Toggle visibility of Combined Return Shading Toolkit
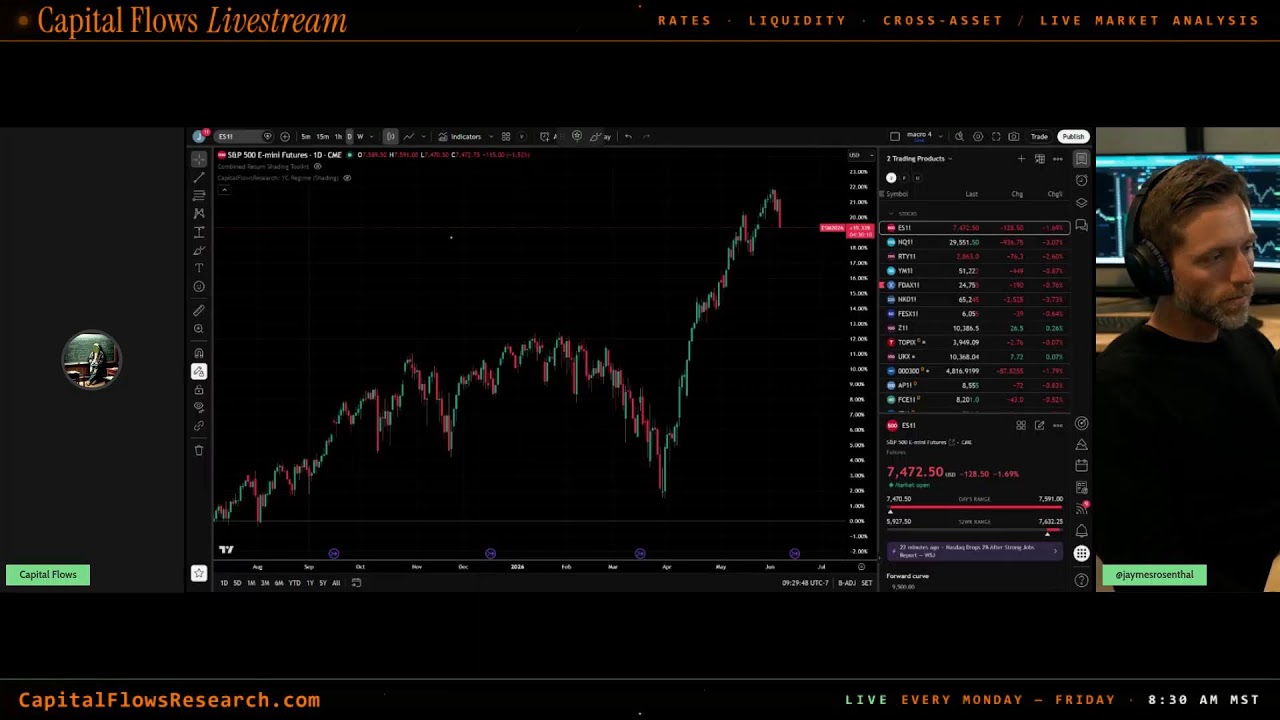Image resolution: width=1280 pixels, height=720 pixels. [318, 166]
